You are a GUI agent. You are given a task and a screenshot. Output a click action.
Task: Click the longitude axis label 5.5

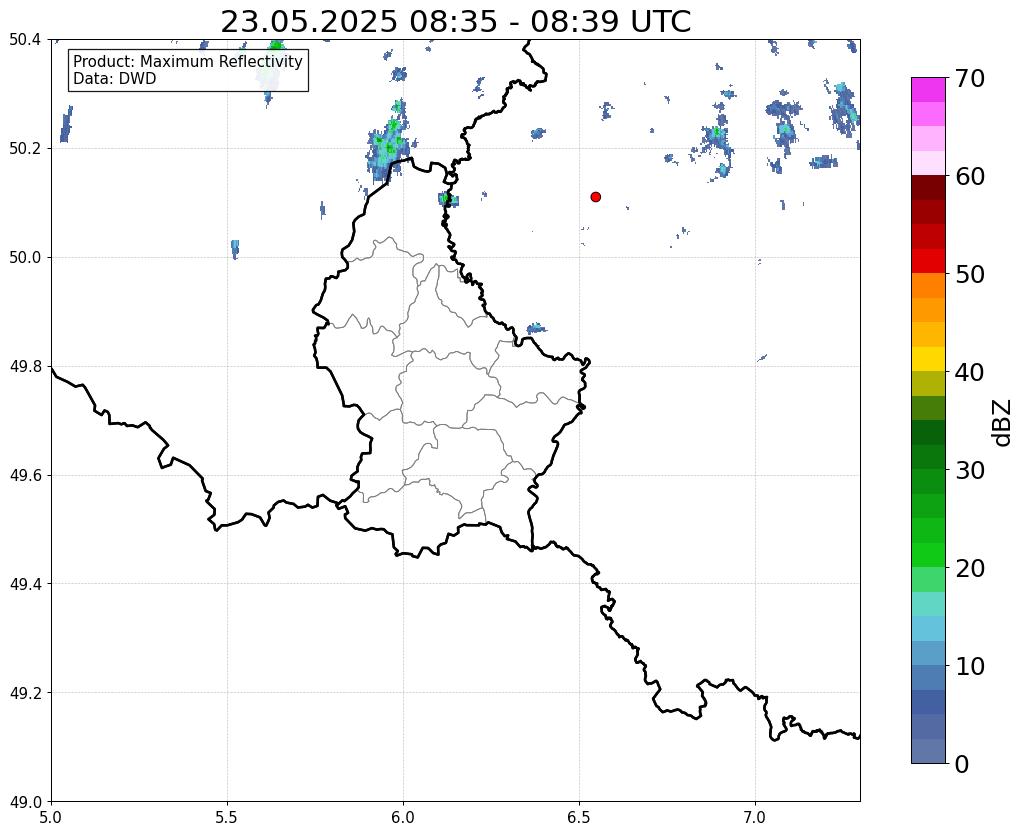227,817
